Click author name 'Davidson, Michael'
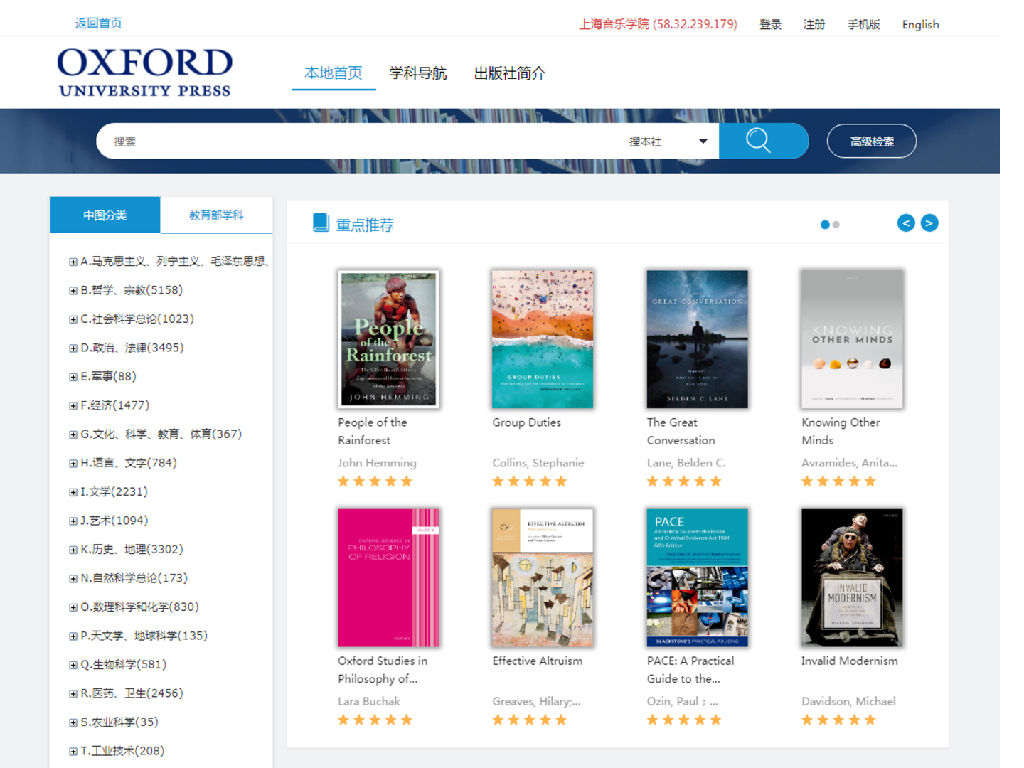 pos(848,701)
